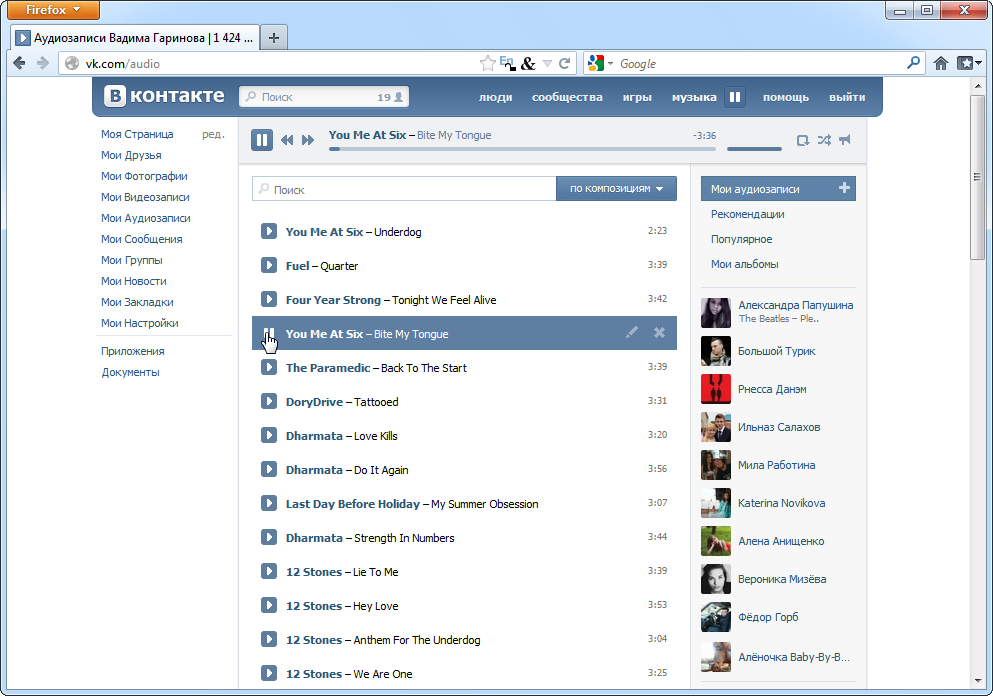Play '12 Stones – Hey Love'

269,605
